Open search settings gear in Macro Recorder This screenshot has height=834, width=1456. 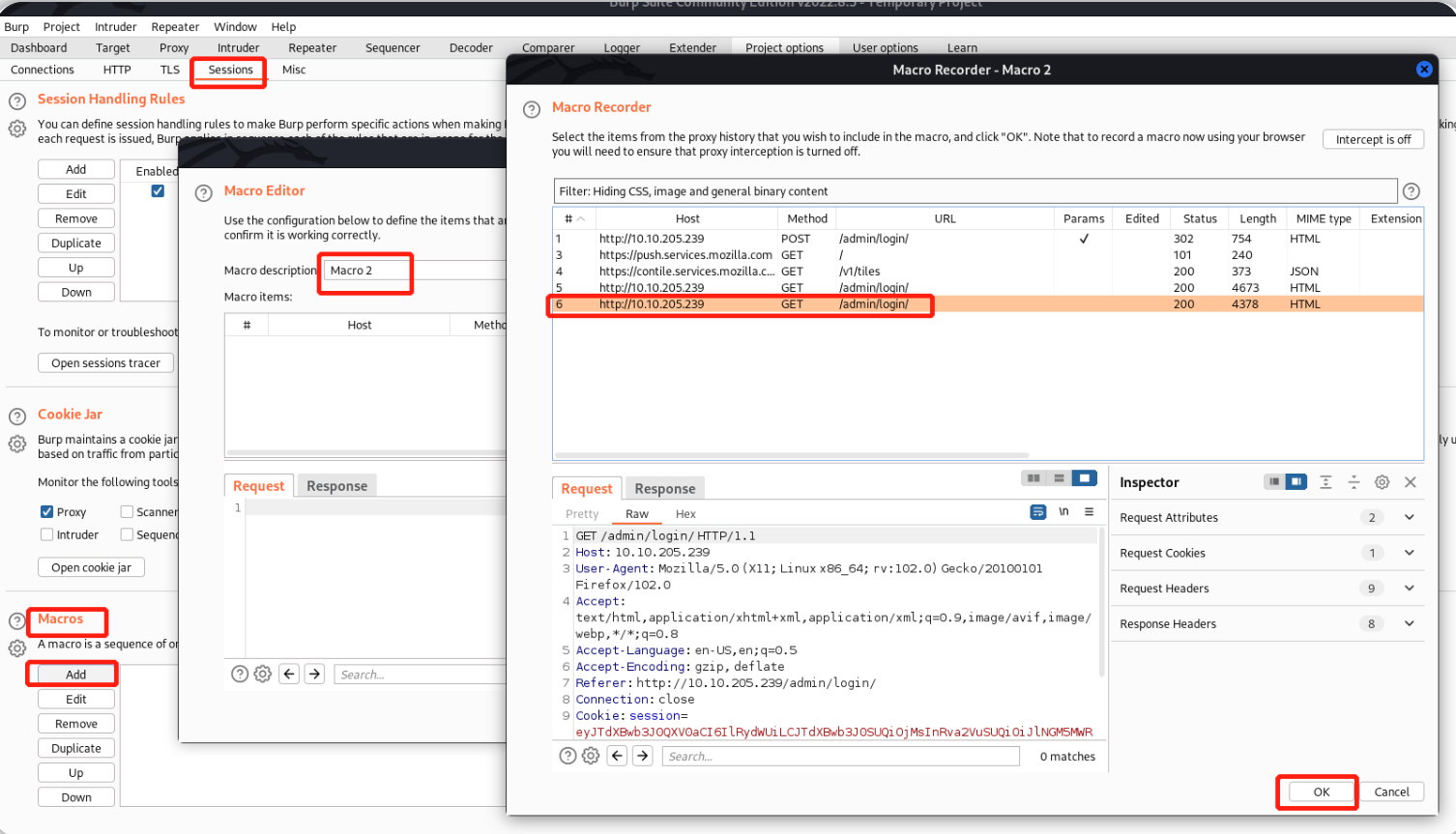pos(591,756)
